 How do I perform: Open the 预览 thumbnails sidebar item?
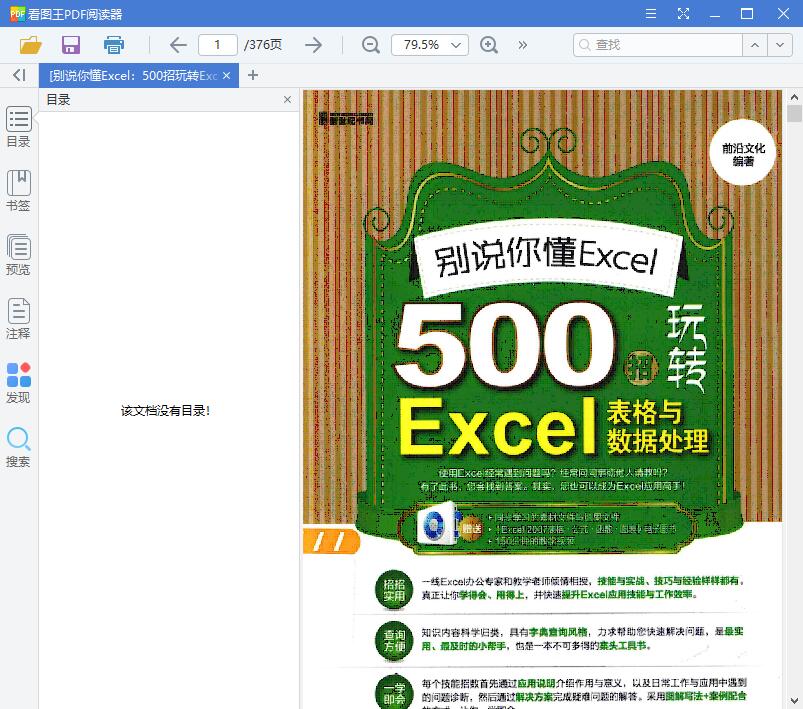[x=18, y=255]
